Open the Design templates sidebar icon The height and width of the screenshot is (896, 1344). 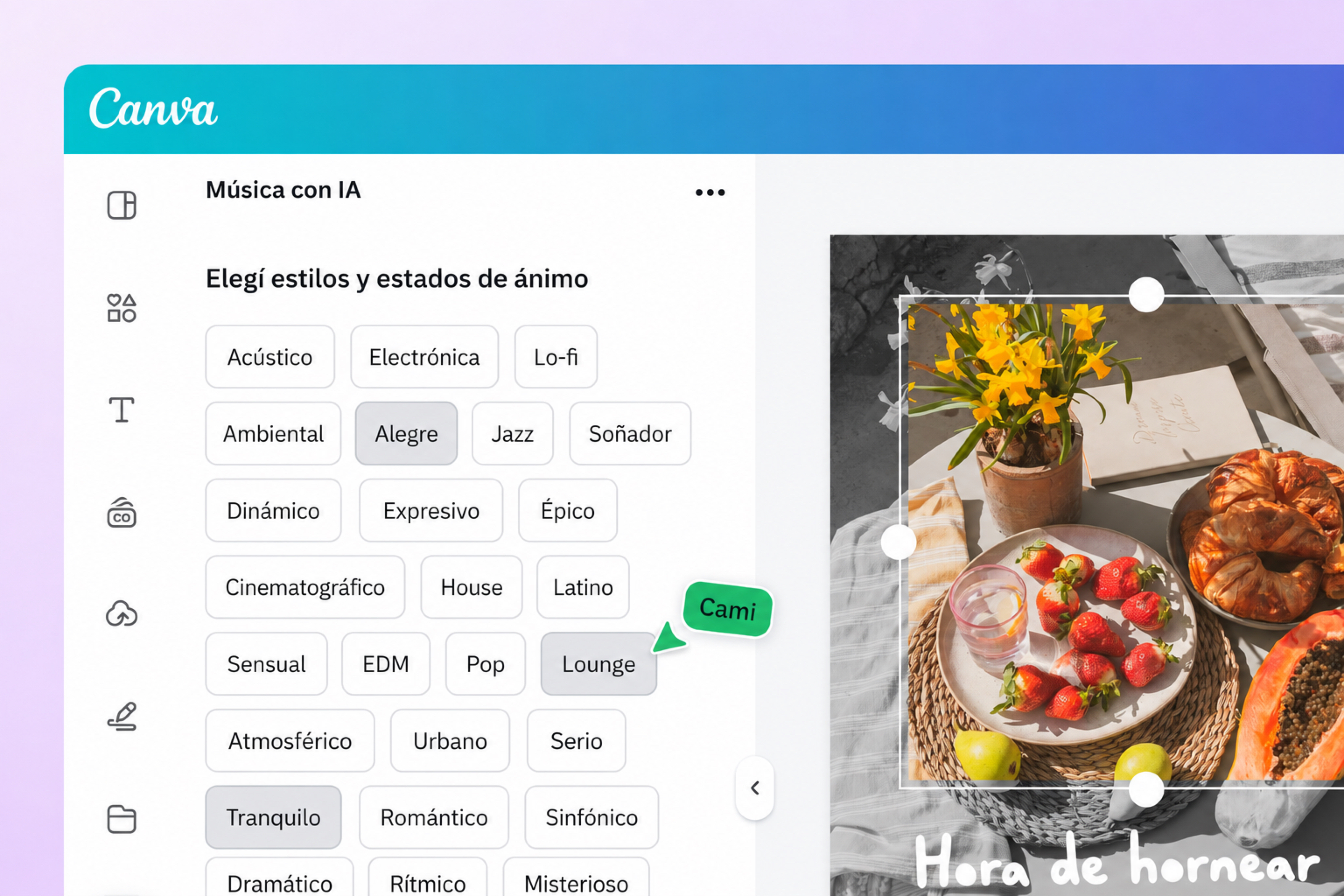(x=122, y=205)
